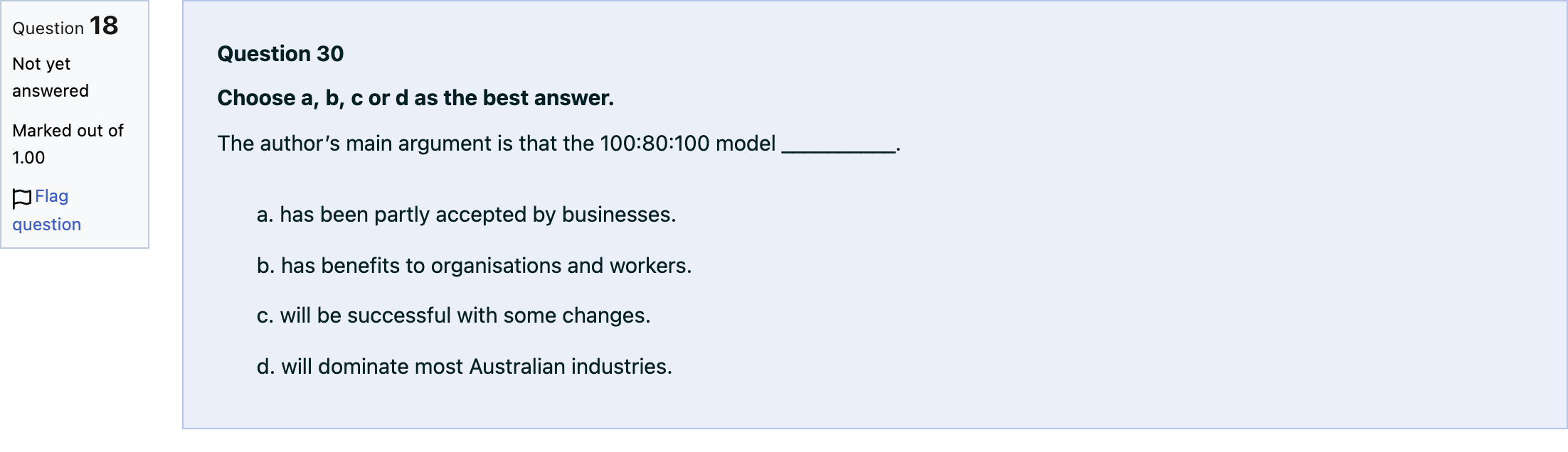Click the 'Marked out of 1.00' text
This screenshot has height=452, width=1568.
tap(68, 144)
